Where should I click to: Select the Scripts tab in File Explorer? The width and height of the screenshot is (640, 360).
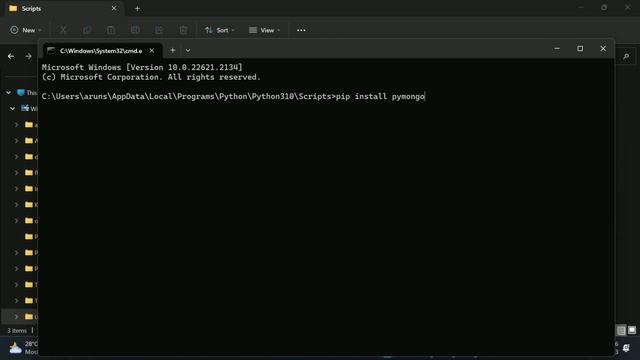point(63,8)
